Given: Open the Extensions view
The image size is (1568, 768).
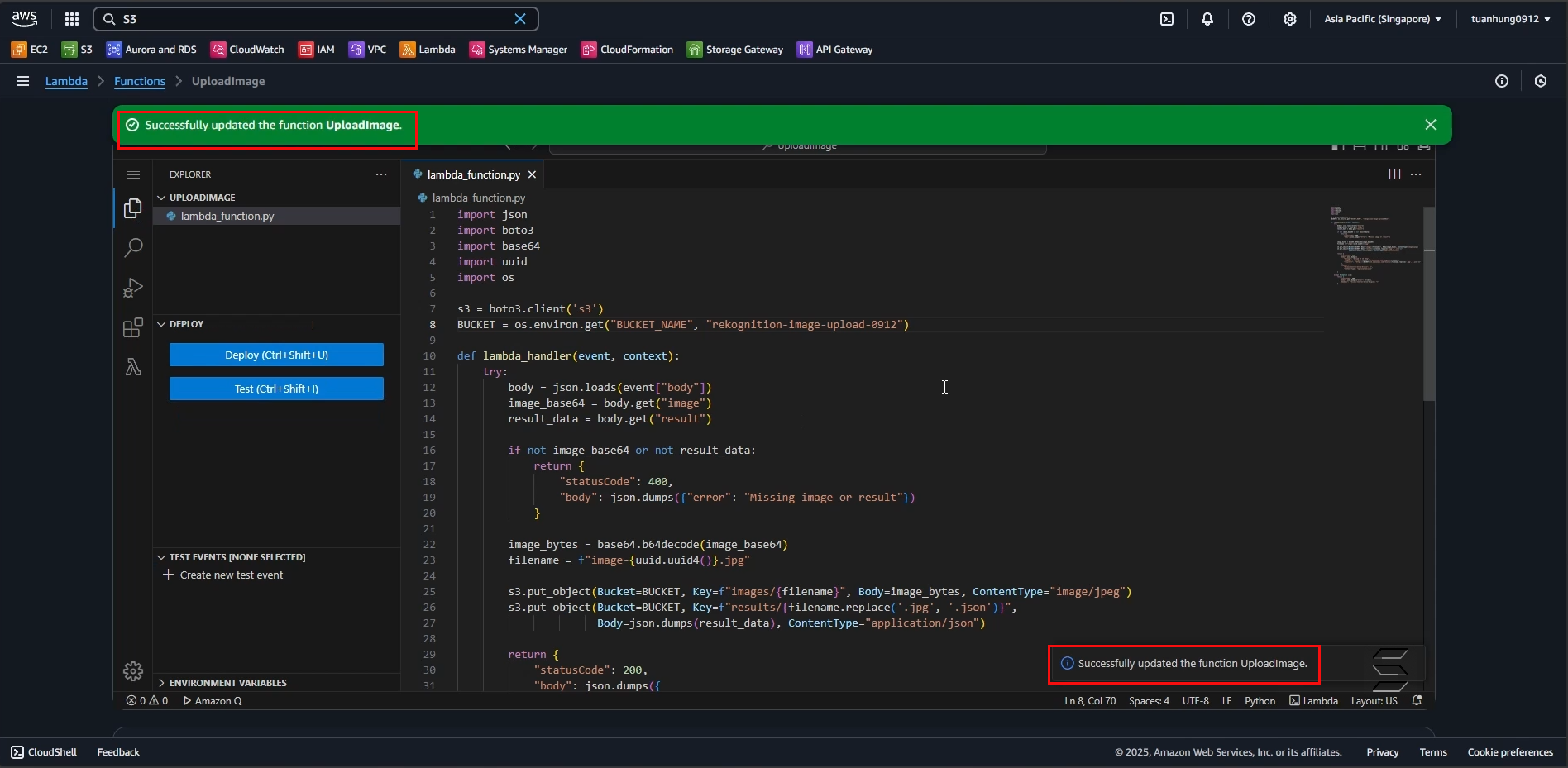Looking at the screenshot, I should point(133,327).
